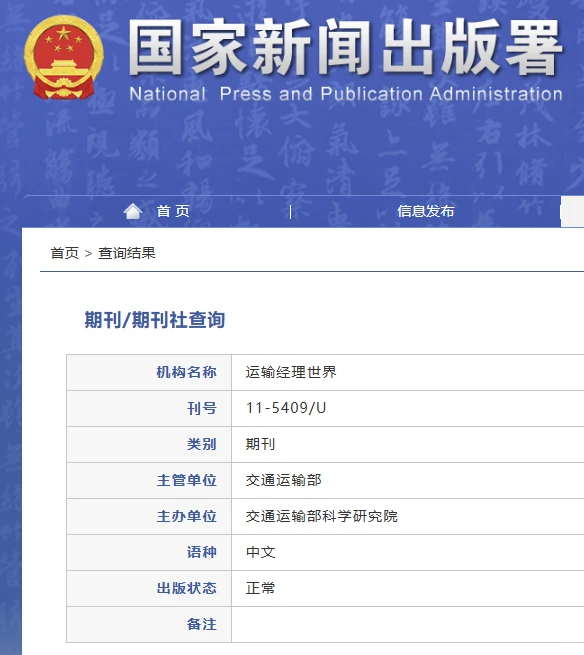Select the 出版状态 label cell
This screenshot has width=584, height=655.
pos(149,588)
